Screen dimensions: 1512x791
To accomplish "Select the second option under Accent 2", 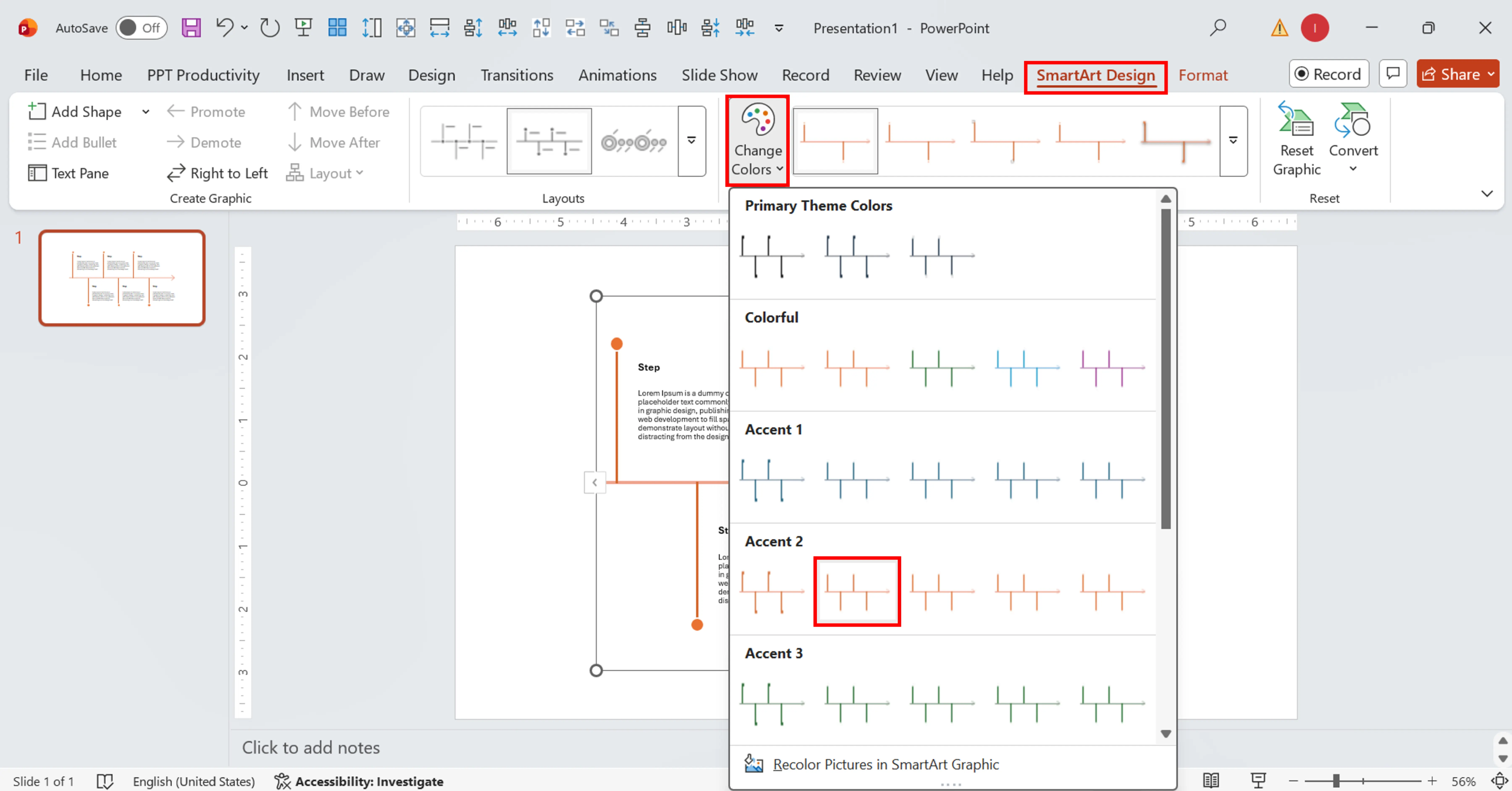I will [857, 592].
